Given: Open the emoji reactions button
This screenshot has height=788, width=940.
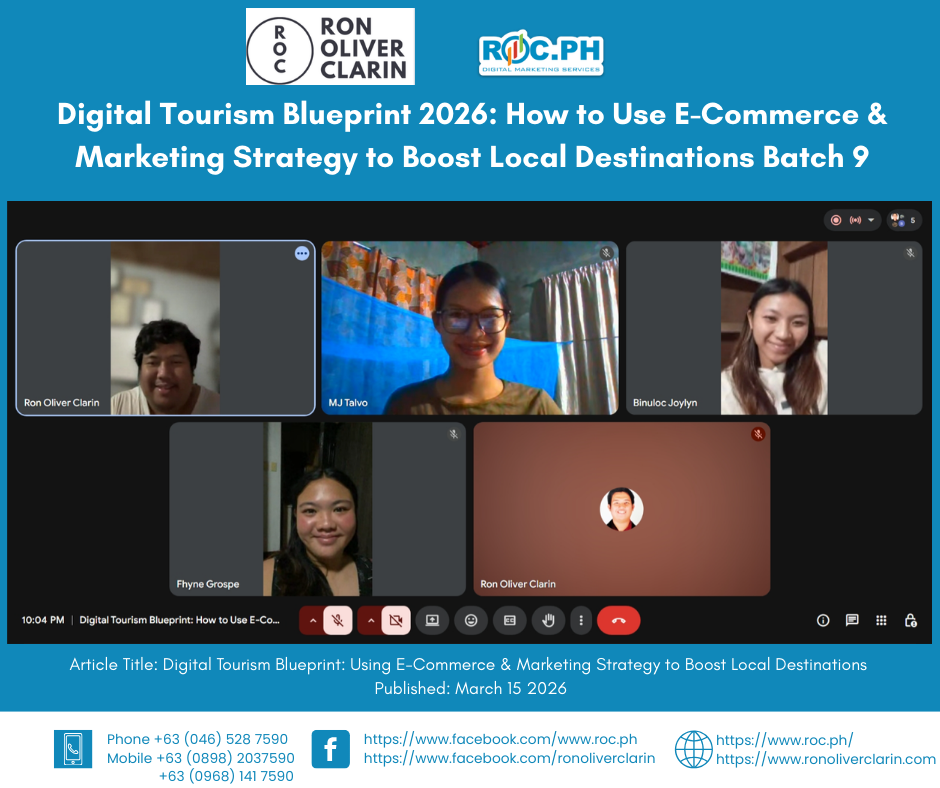Looking at the screenshot, I should point(471,620).
